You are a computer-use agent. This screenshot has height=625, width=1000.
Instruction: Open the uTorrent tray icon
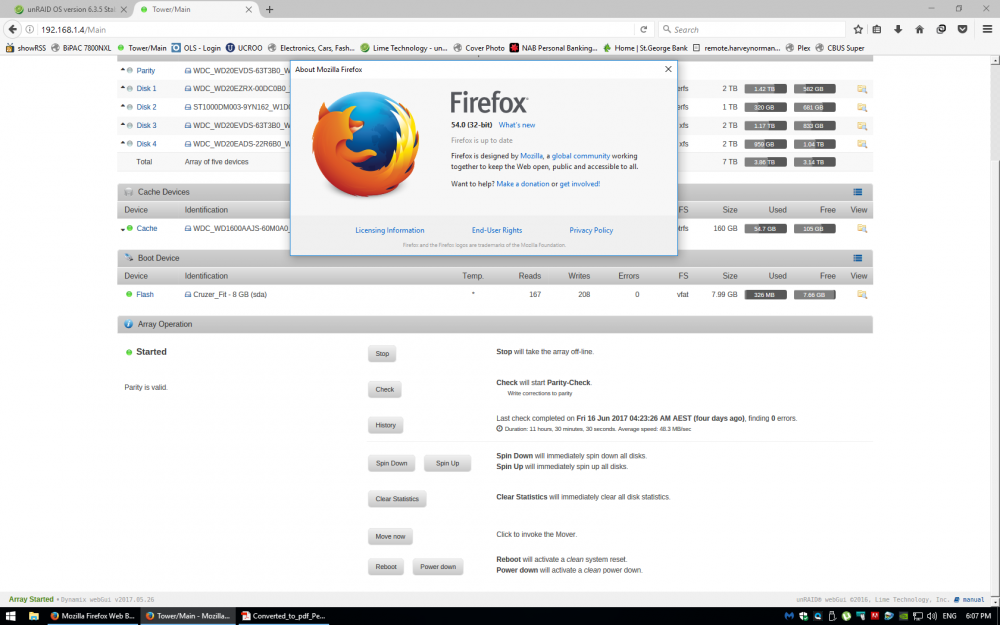[846, 616]
